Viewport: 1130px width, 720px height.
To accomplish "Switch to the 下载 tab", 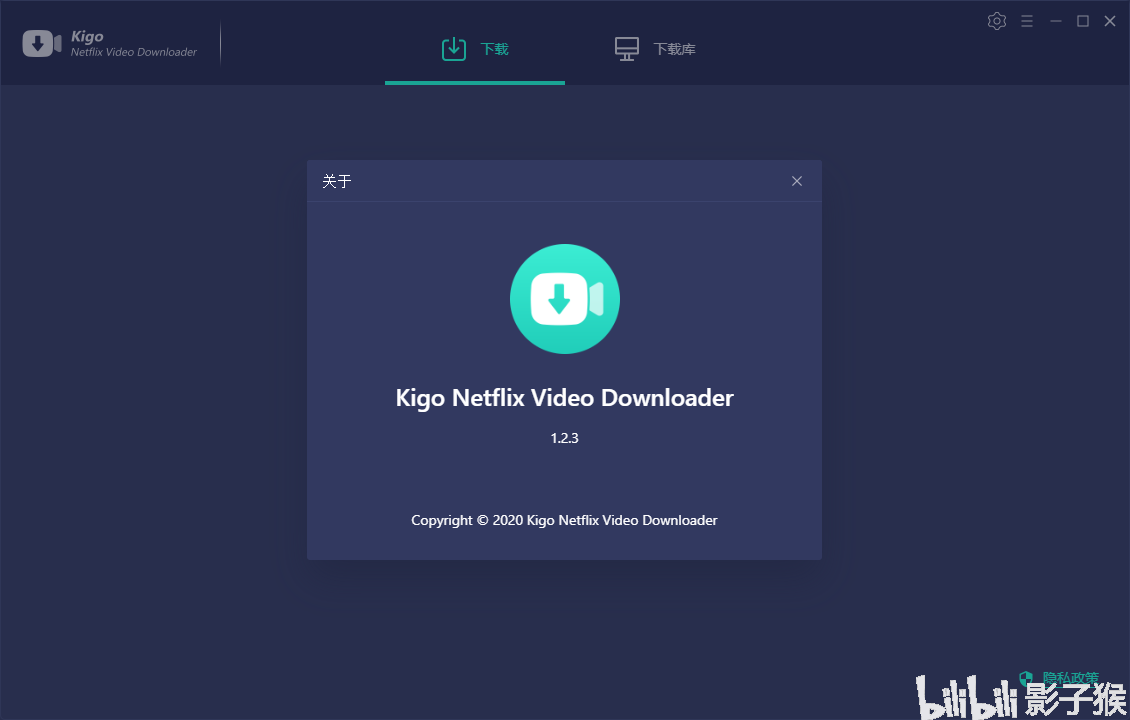I will (475, 49).
